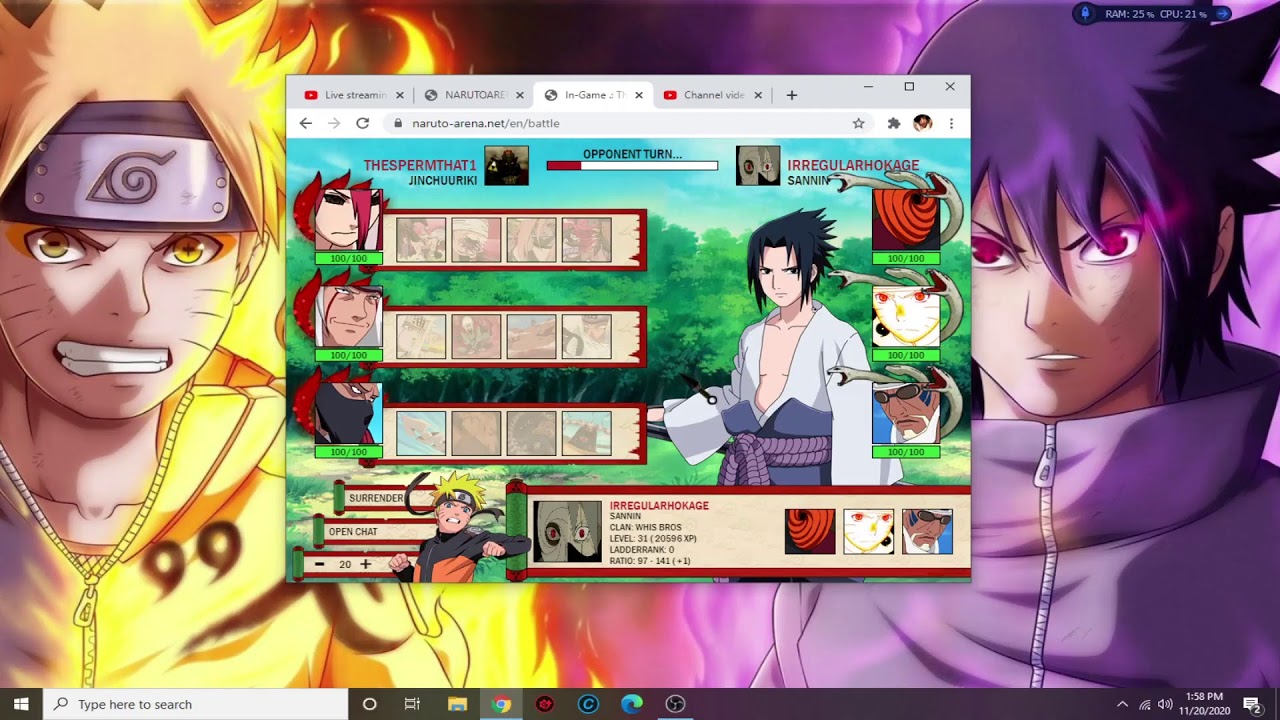The height and width of the screenshot is (720, 1280).
Task: Go back in Chrome
Action: pos(306,123)
